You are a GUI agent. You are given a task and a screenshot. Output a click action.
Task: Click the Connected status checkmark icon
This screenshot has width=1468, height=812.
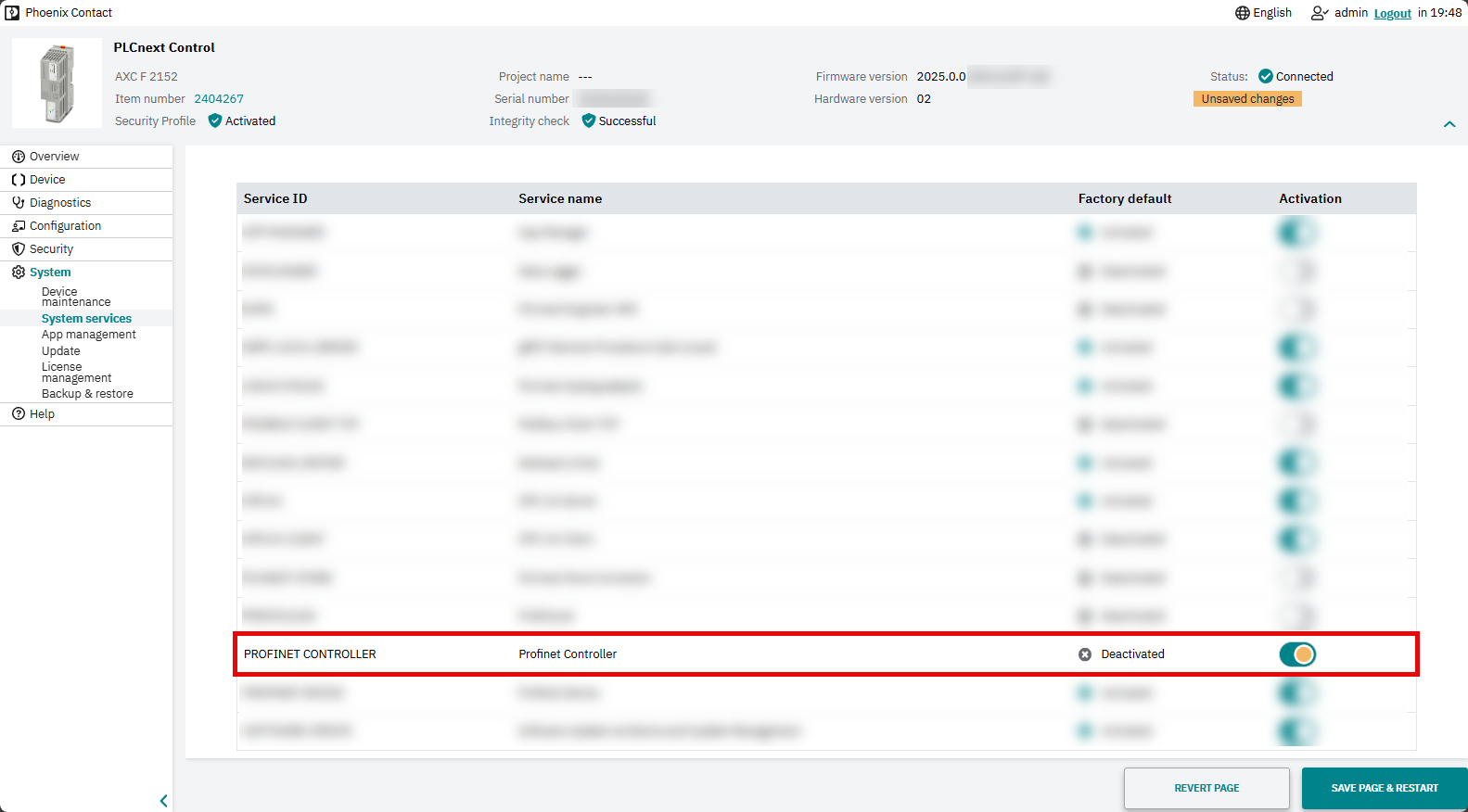1266,76
